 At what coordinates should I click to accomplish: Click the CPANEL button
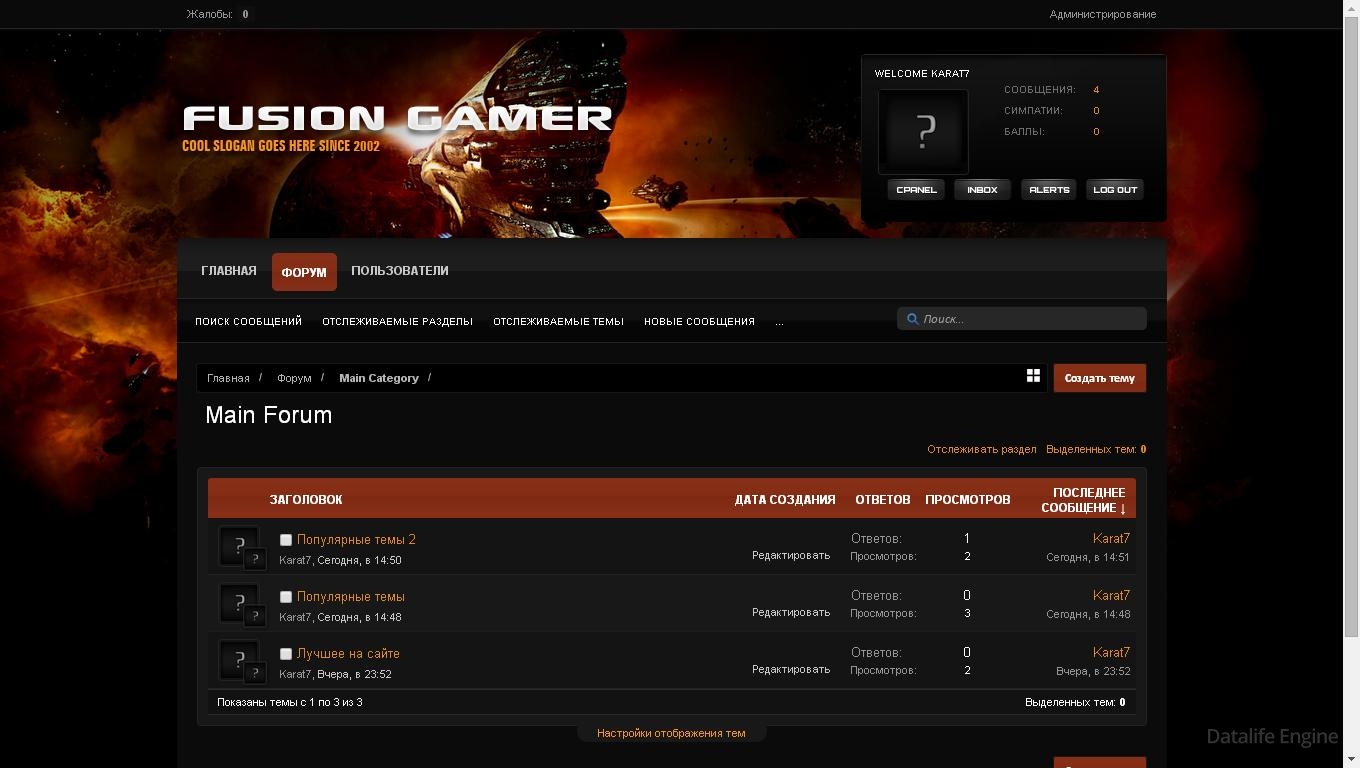coord(916,190)
